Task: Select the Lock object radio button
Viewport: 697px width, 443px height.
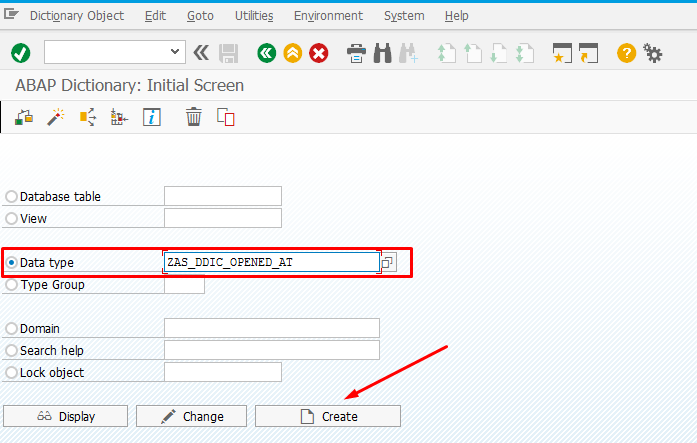Action: click(11, 372)
